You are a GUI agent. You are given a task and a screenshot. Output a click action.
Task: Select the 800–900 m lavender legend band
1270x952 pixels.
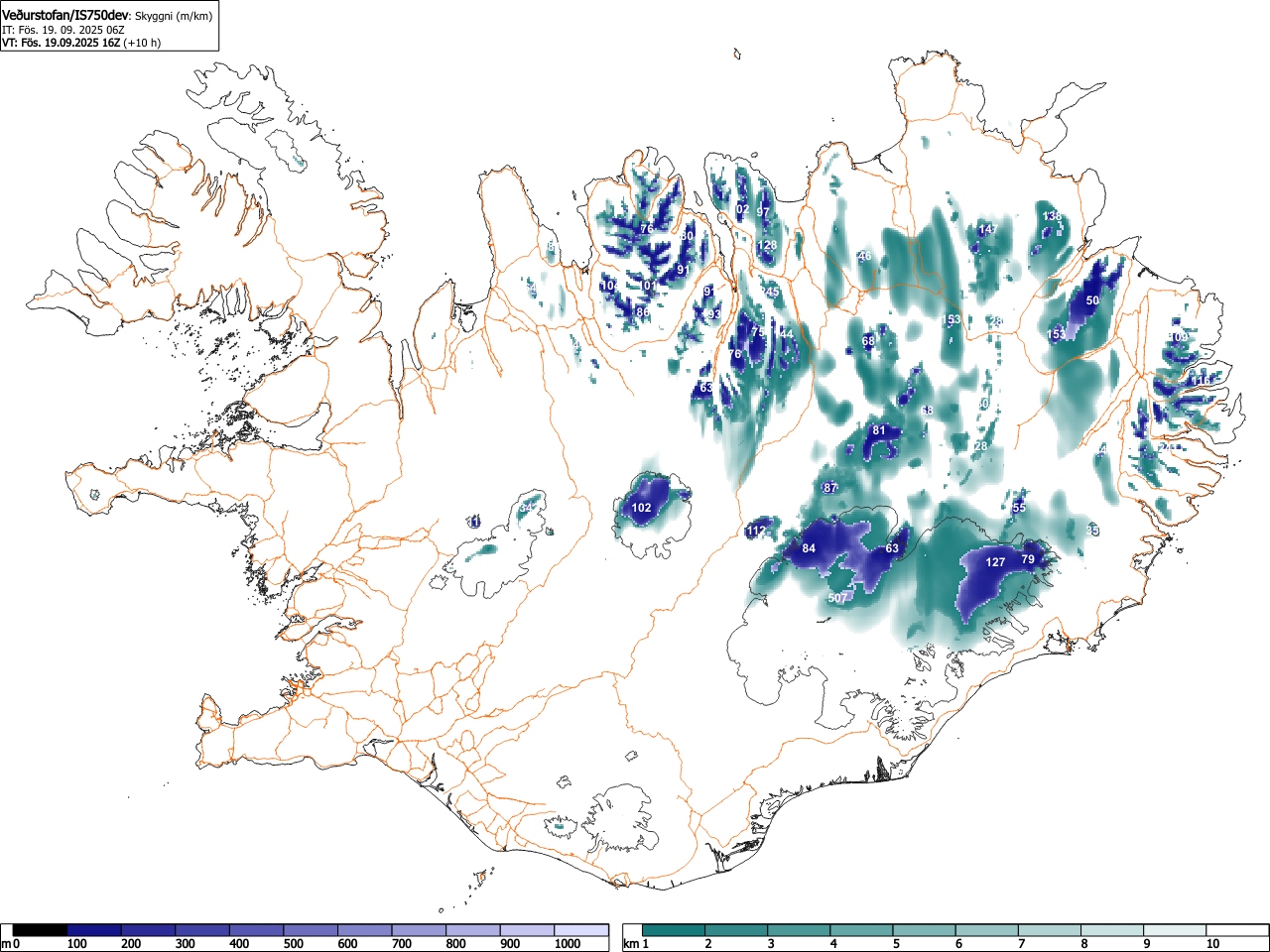tap(473, 930)
